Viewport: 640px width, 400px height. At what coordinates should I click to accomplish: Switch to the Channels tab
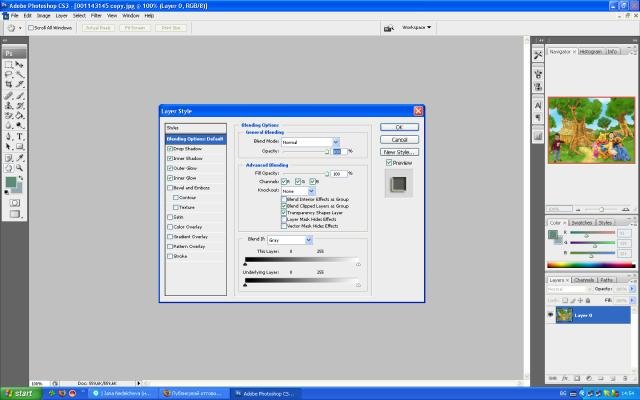click(584, 280)
